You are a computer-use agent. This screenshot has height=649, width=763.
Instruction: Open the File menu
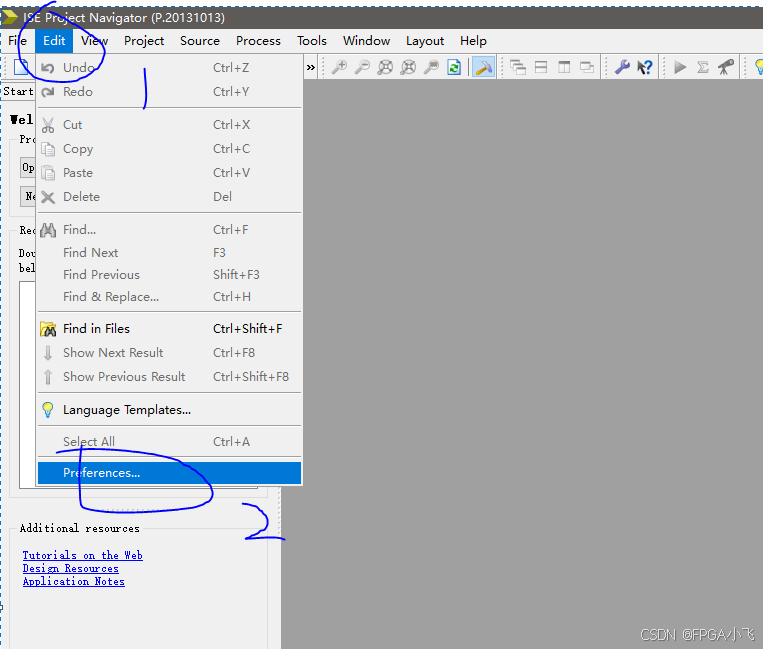(x=18, y=41)
